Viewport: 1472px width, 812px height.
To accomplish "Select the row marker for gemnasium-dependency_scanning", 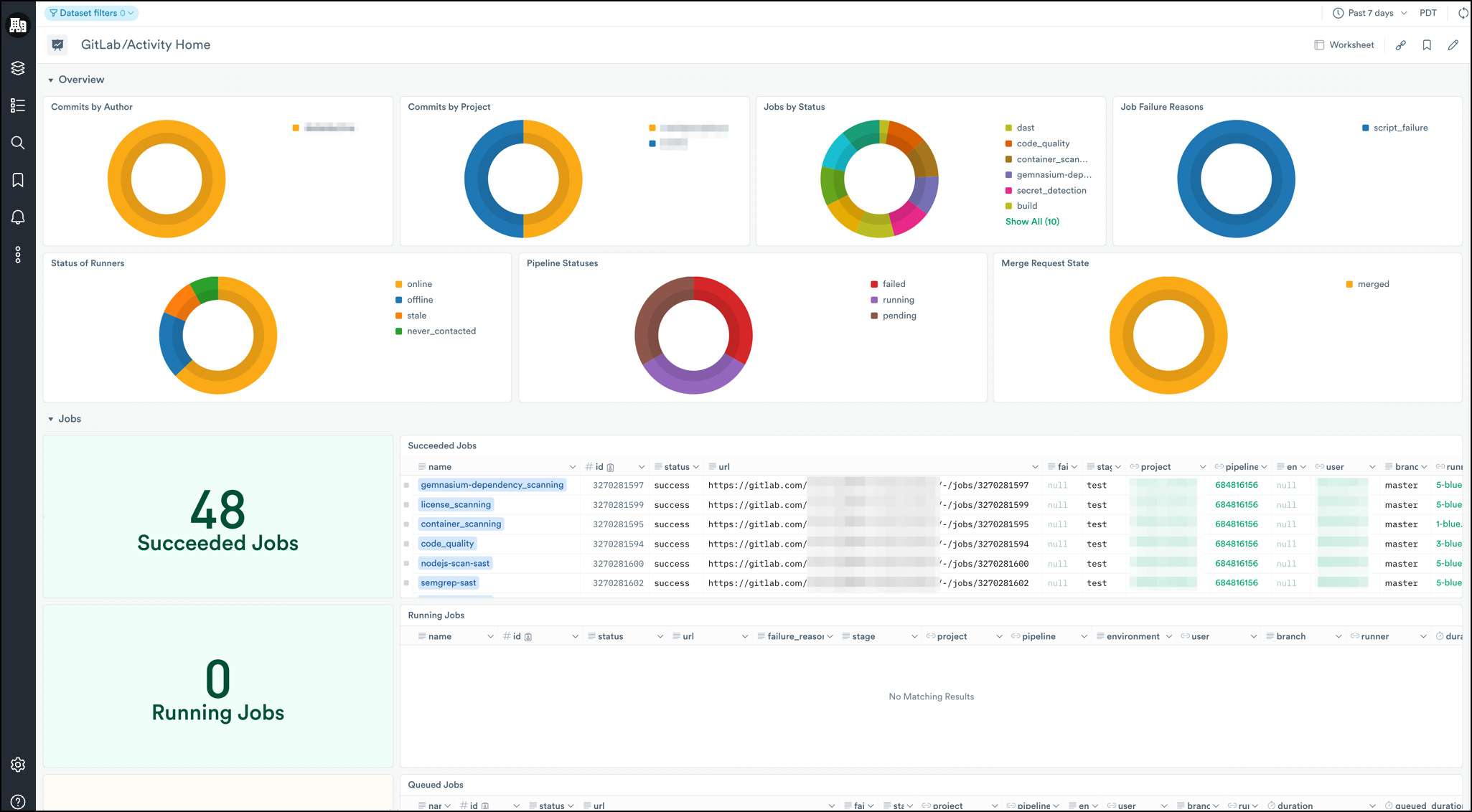I will [406, 486].
